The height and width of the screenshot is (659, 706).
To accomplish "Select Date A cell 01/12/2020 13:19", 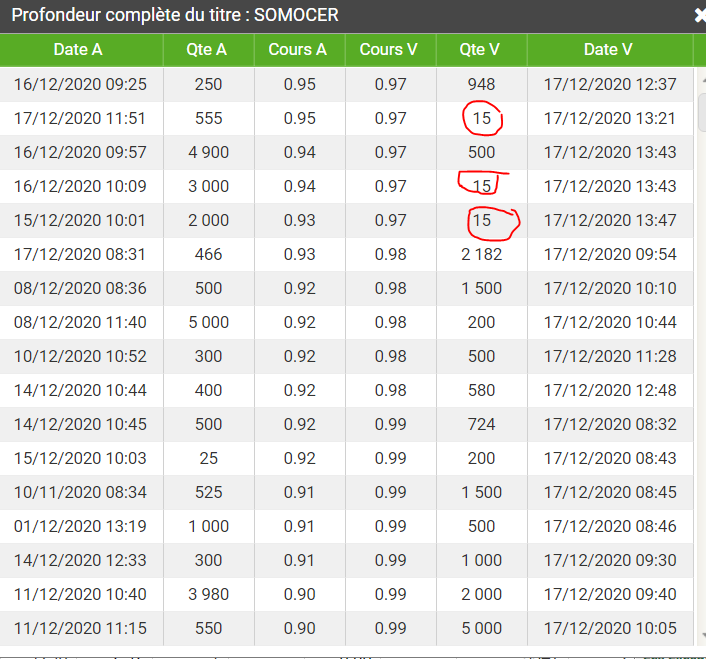I will pos(80,526).
